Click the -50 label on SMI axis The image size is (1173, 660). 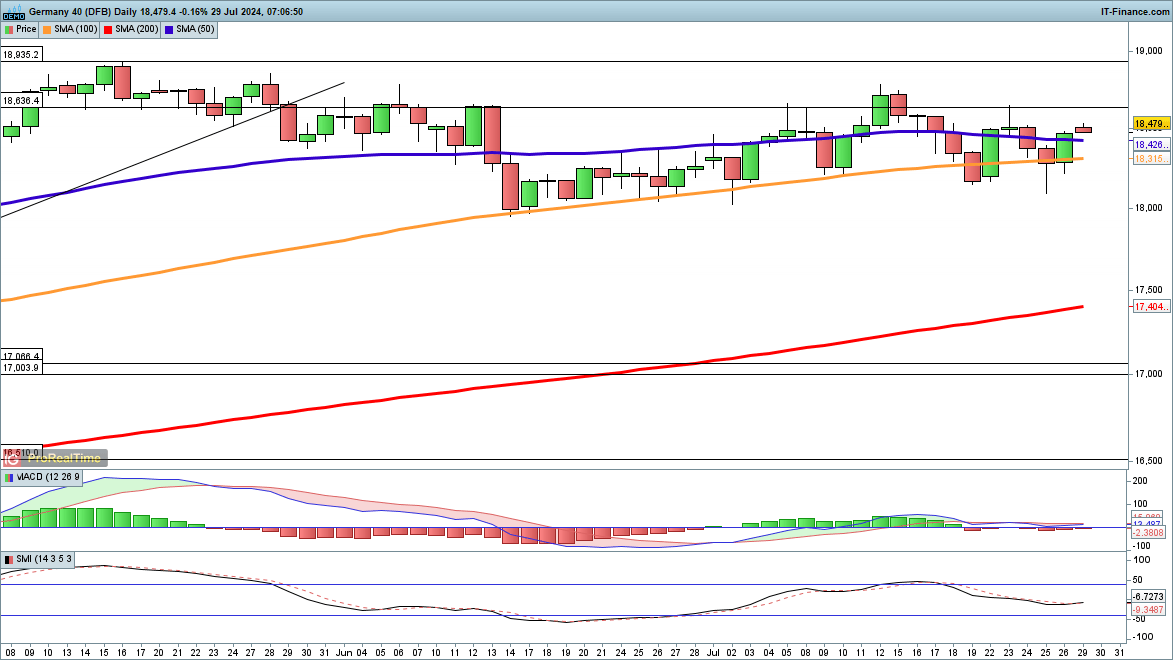[x=1137, y=619]
